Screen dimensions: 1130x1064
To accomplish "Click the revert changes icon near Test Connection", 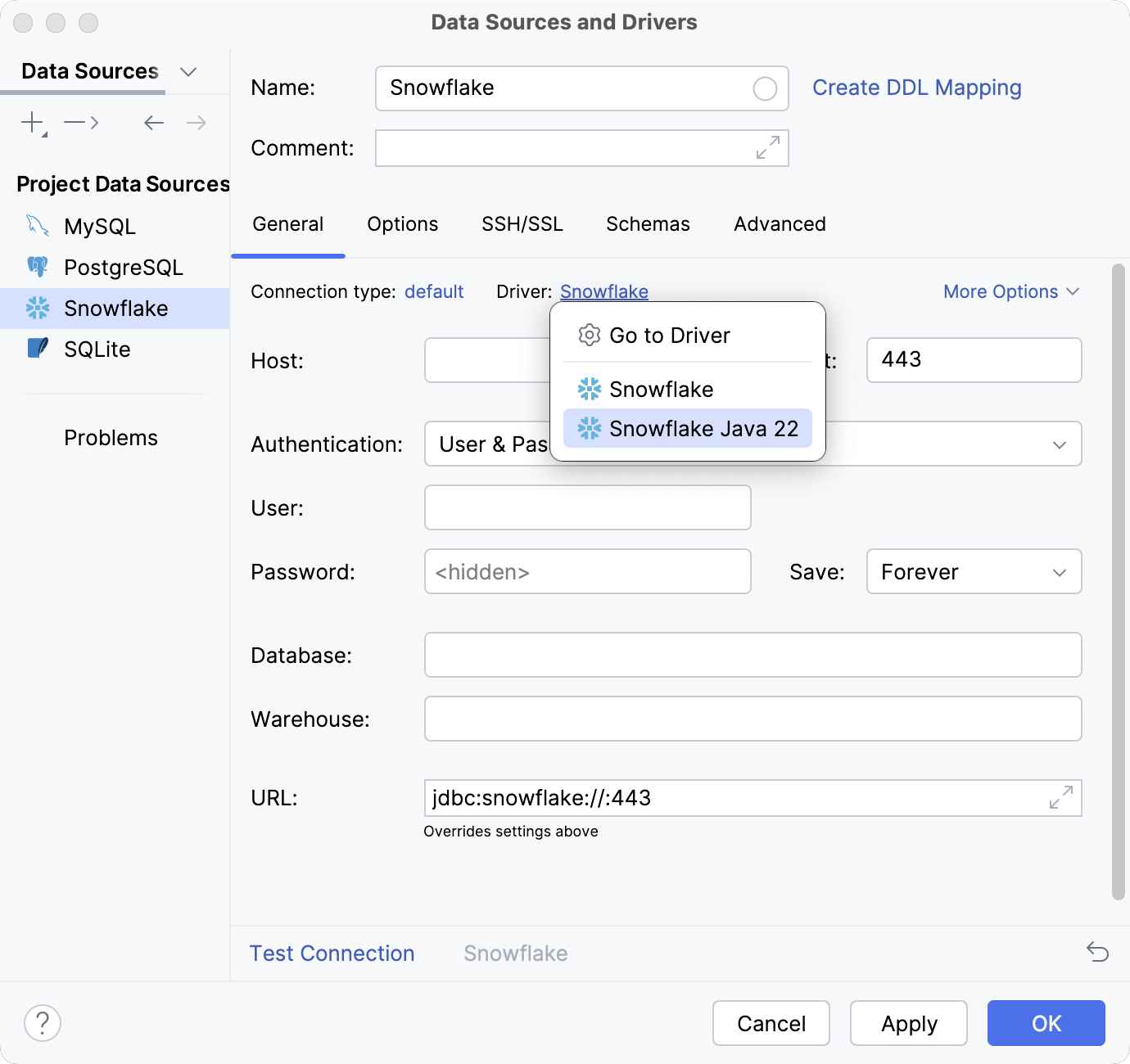I will coord(1096,952).
